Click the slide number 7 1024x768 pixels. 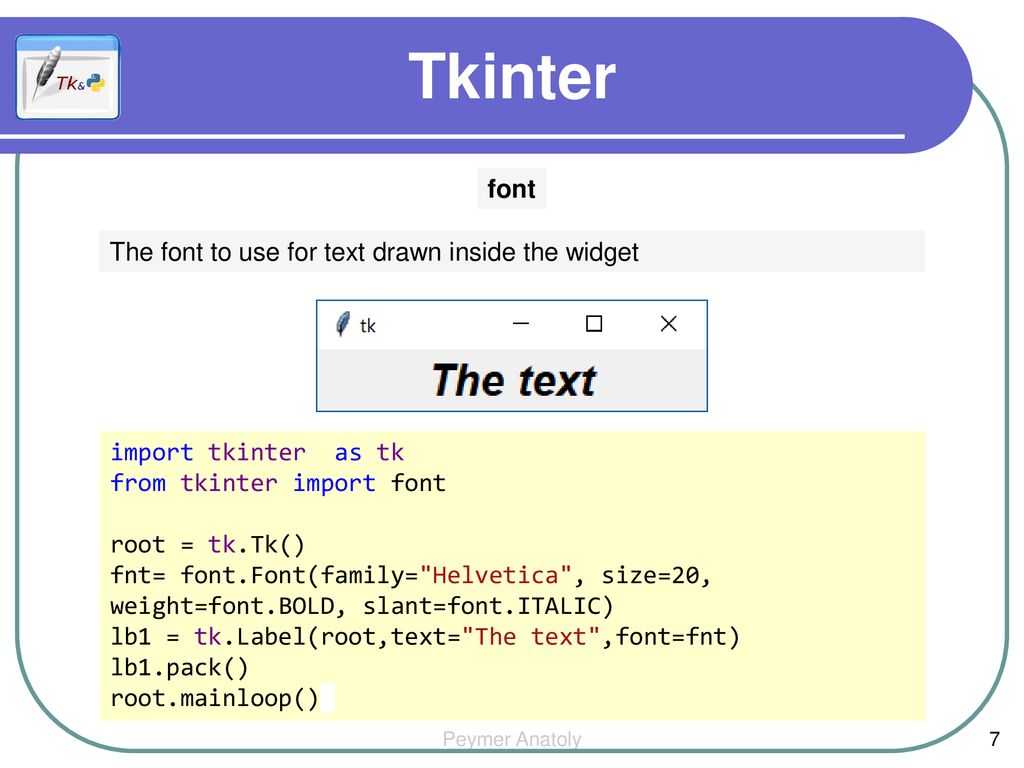tap(994, 739)
